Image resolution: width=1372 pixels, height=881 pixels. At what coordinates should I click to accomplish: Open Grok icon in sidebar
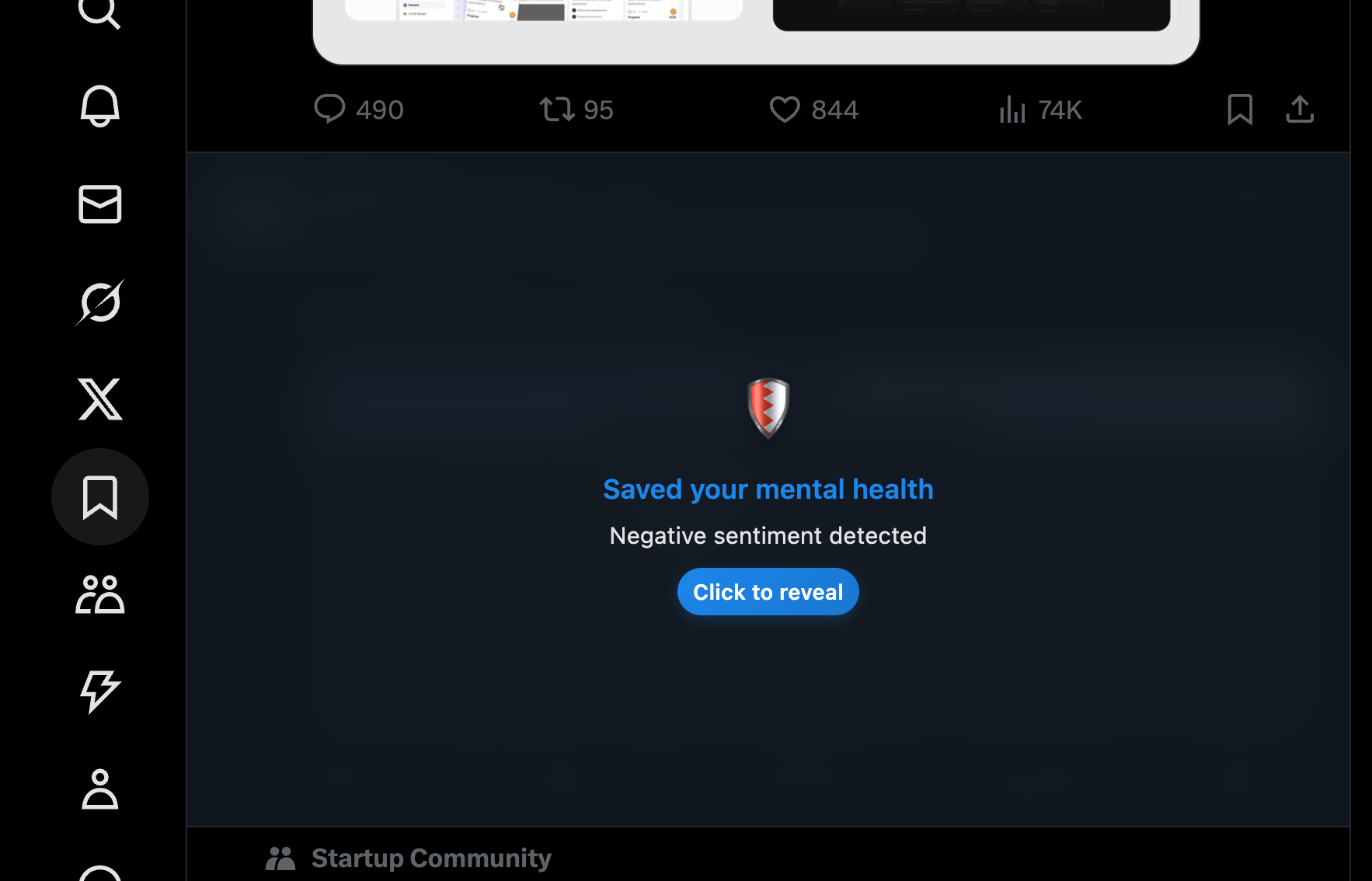[x=99, y=302]
